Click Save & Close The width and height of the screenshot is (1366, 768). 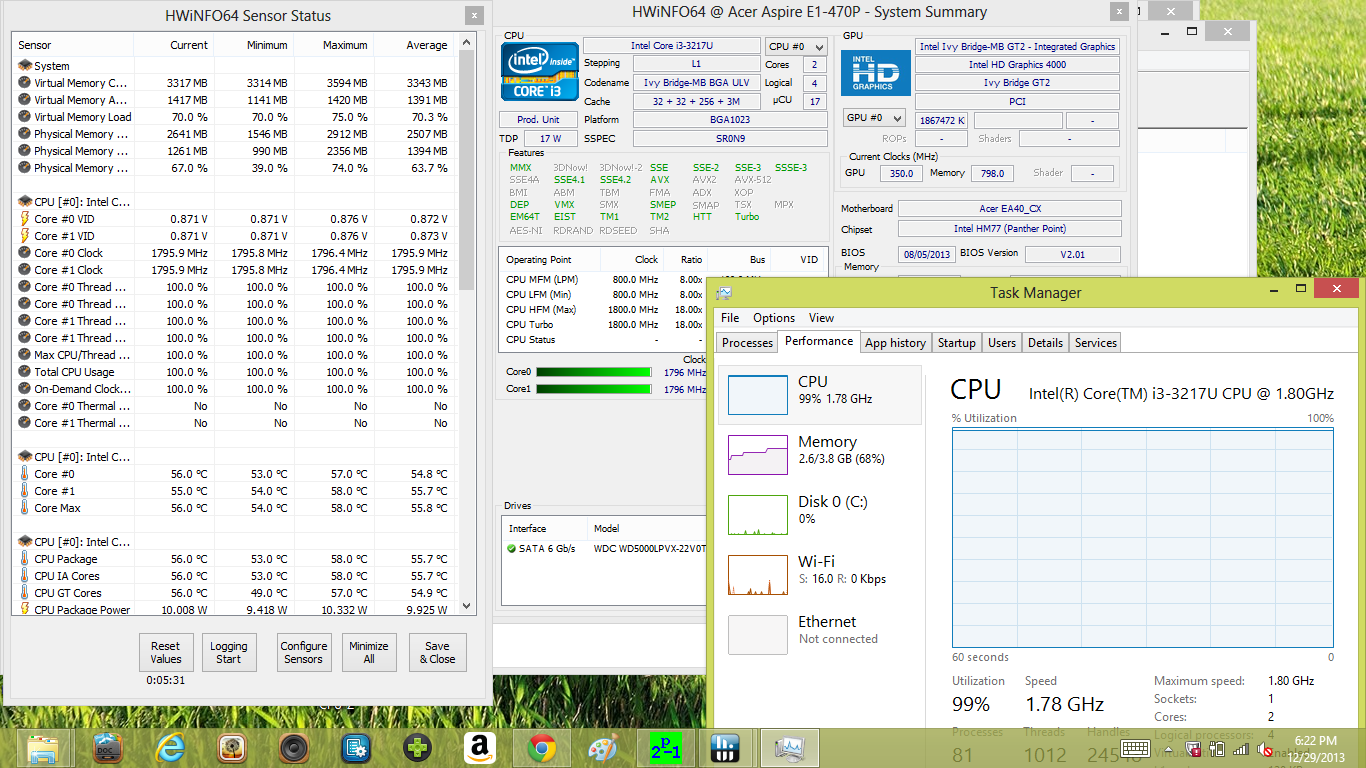click(437, 652)
